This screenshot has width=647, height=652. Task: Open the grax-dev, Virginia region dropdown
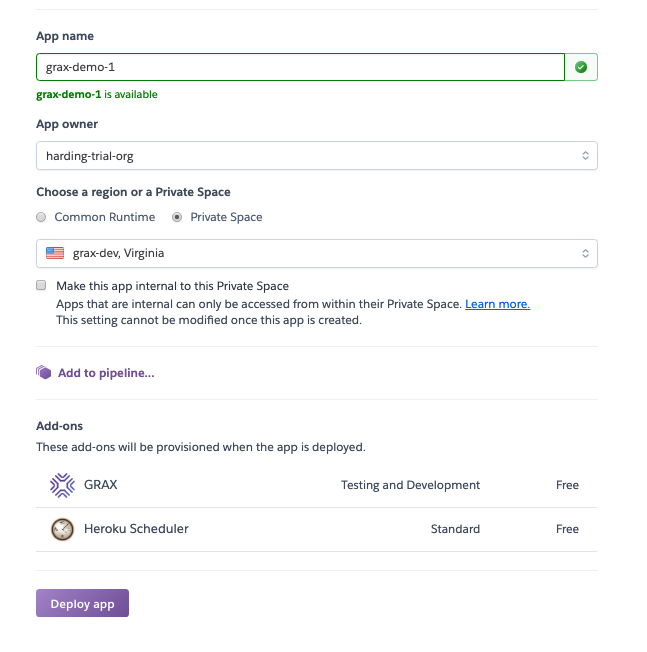316,253
